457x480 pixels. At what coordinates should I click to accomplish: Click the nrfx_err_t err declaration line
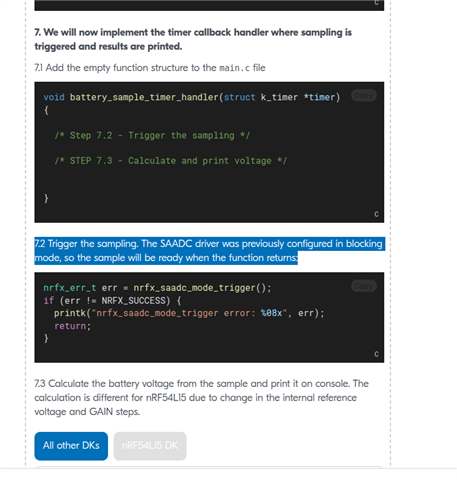click(157, 288)
